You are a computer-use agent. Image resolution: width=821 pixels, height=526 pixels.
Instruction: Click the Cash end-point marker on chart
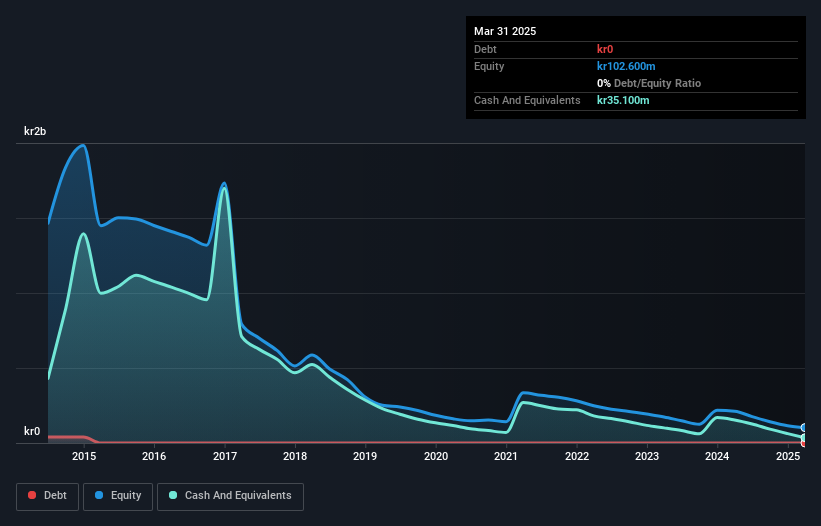[804, 438]
